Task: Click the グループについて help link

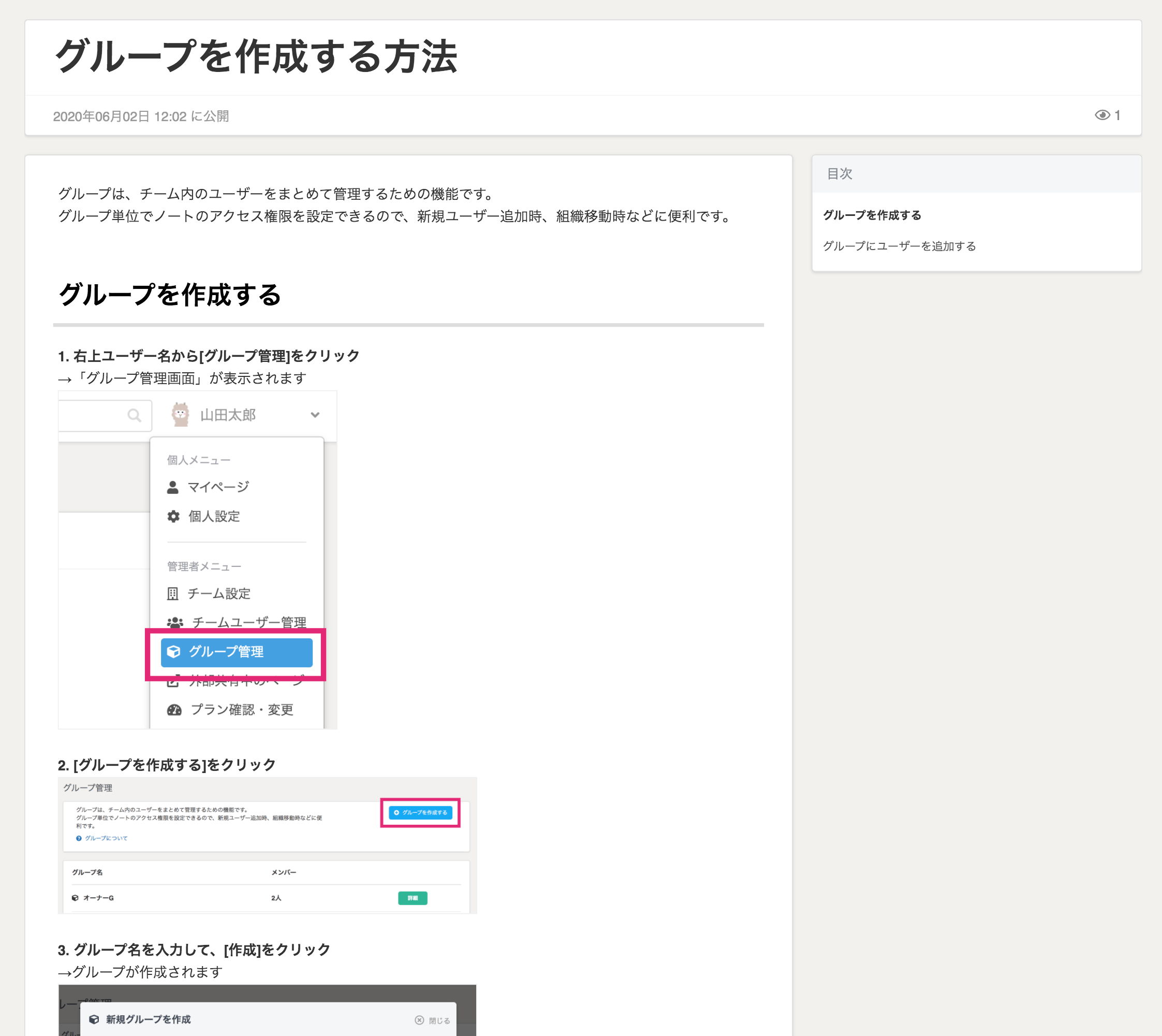Action: click(106, 838)
